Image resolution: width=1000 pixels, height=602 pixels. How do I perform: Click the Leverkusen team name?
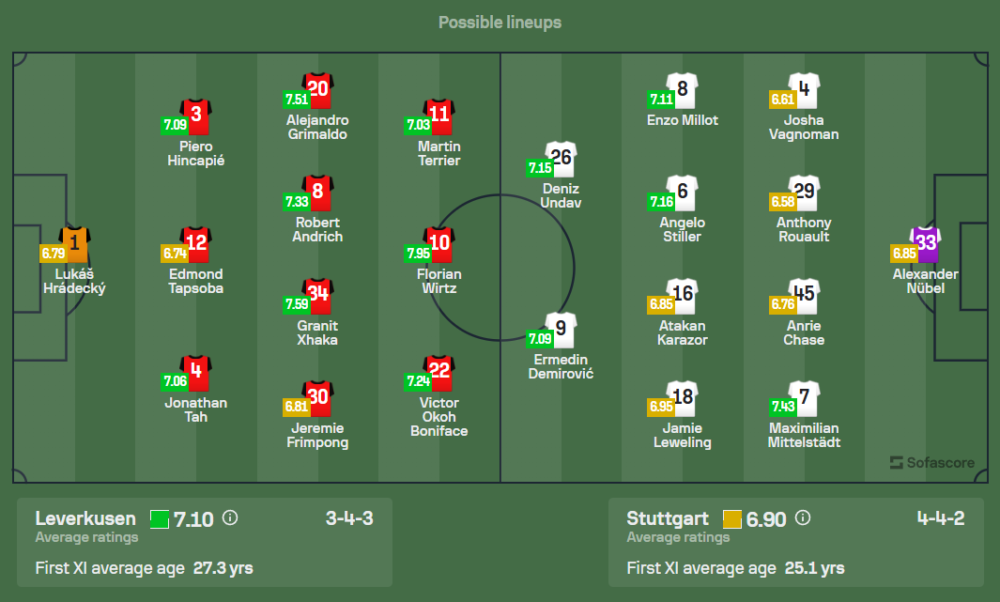click(x=85, y=518)
